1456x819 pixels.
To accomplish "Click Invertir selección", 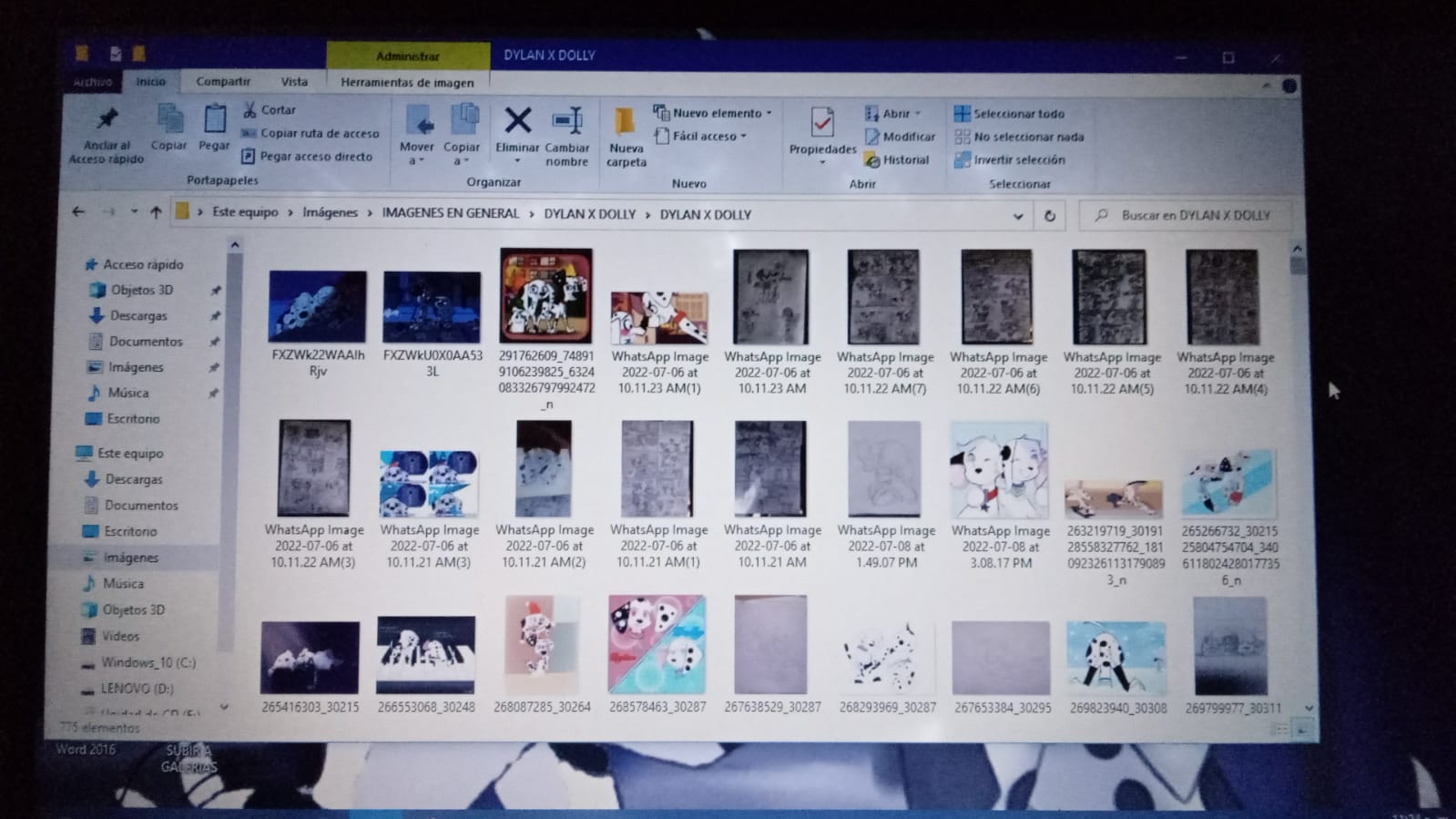I will pyautogui.click(x=1010, y=160).
